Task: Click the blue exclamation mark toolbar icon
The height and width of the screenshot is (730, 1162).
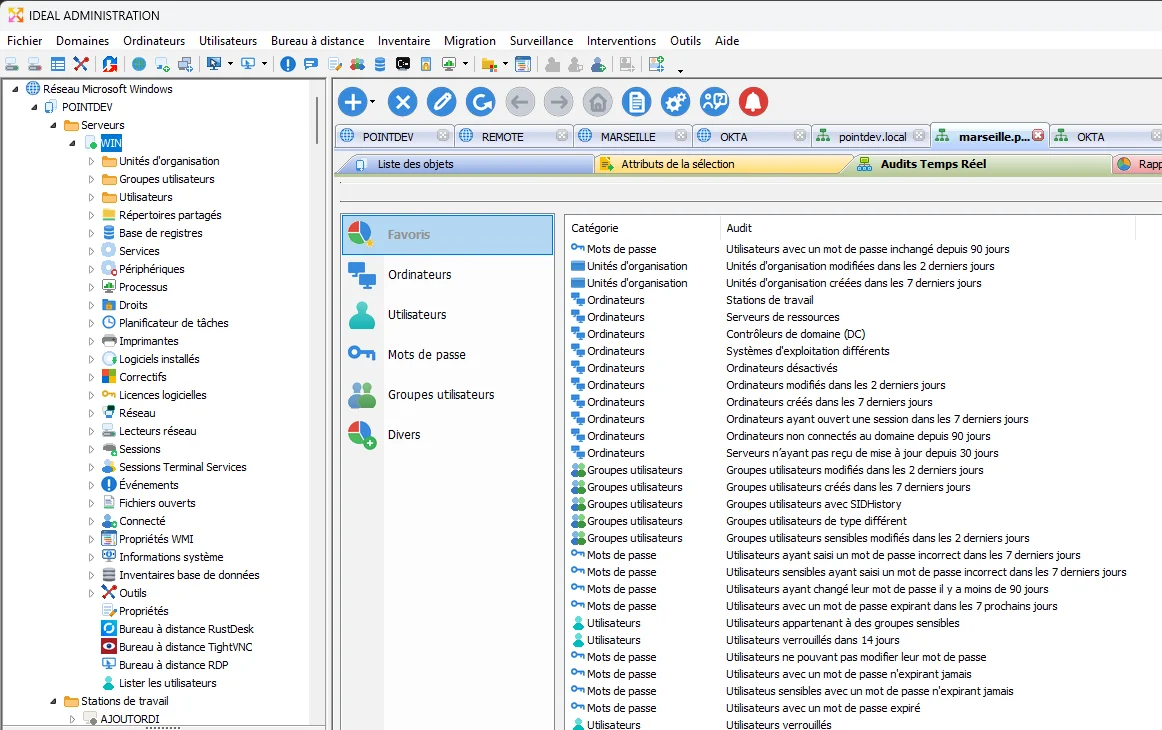Action: pyautogui.click(x=288, y=64)
